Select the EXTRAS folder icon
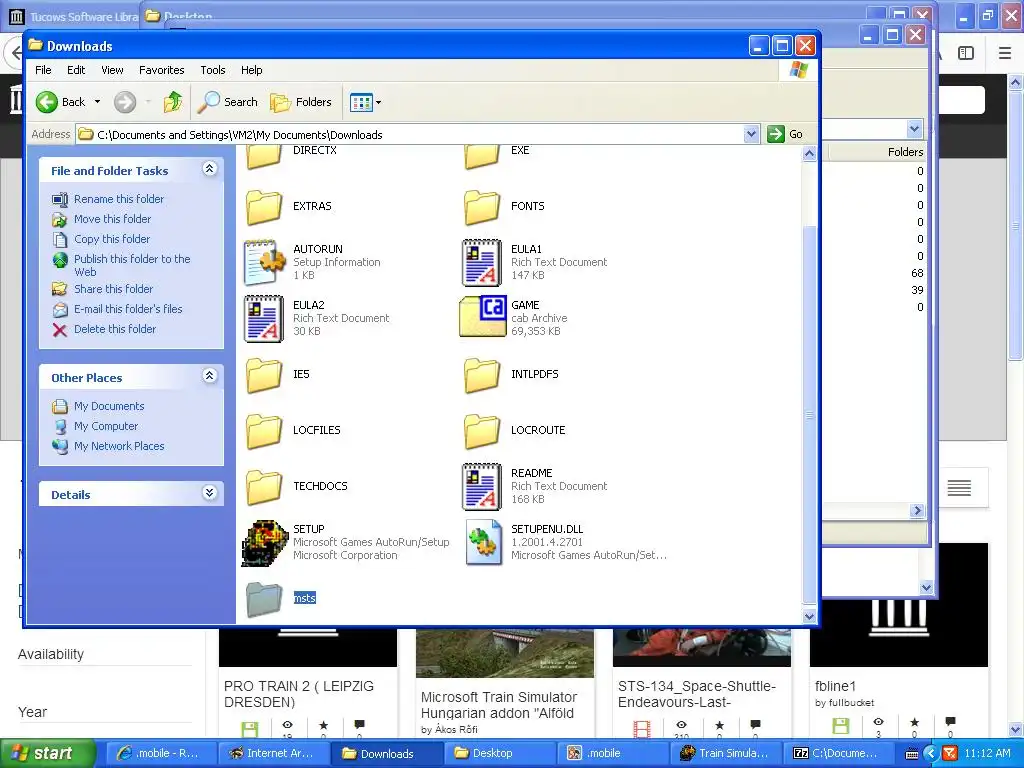1024x768 pixels. (264, 207)
